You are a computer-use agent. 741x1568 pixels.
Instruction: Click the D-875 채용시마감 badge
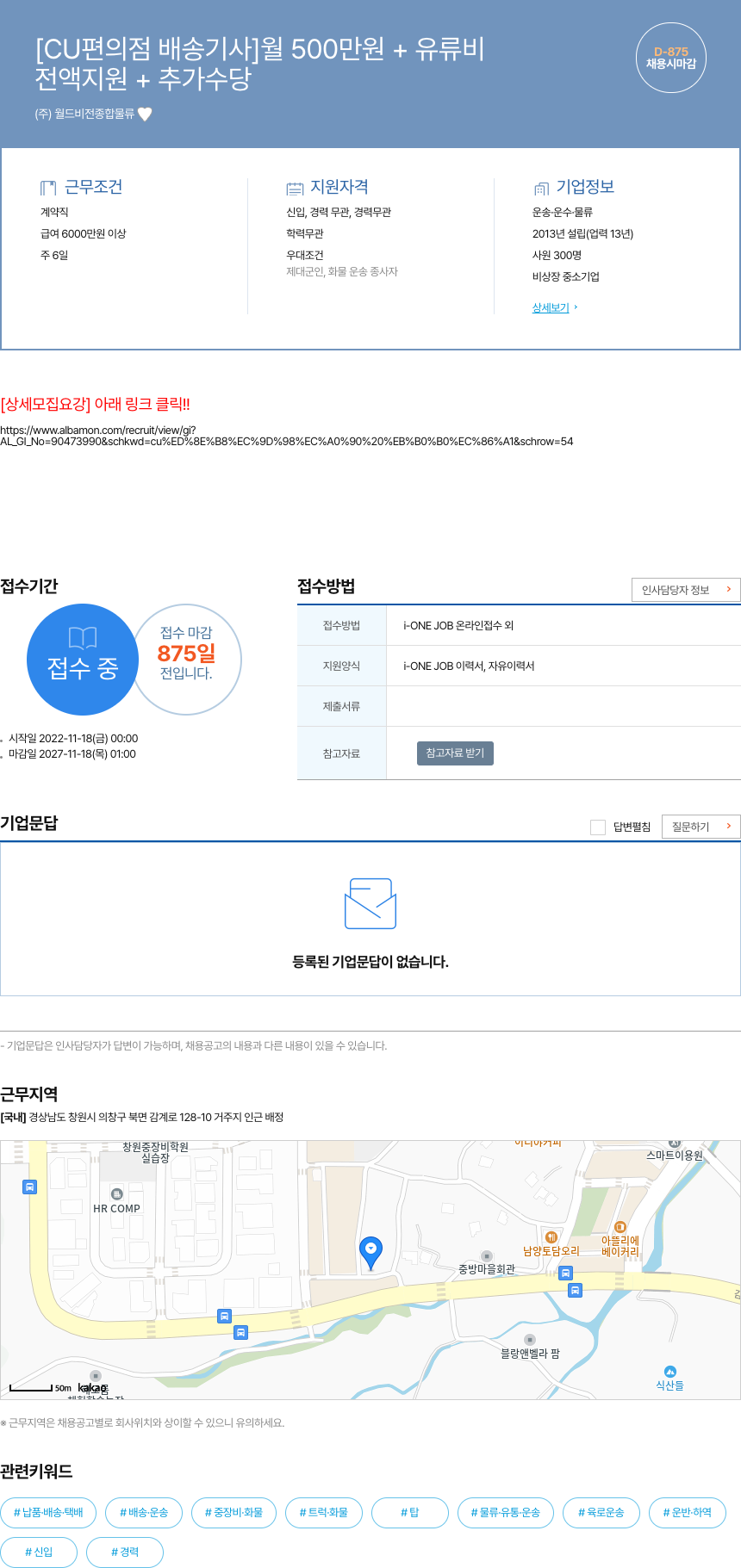pyautogui.click(x=671, y=58)
